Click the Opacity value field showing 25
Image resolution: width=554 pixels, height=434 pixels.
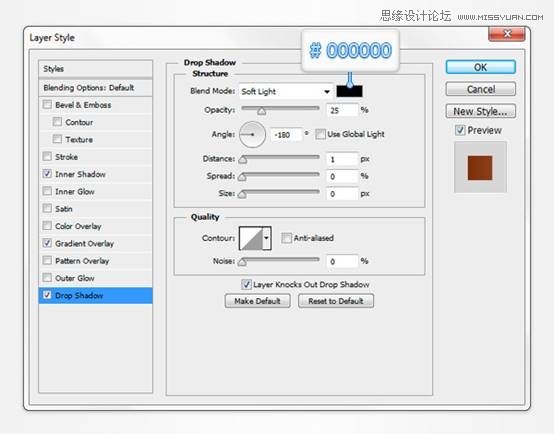342,110
